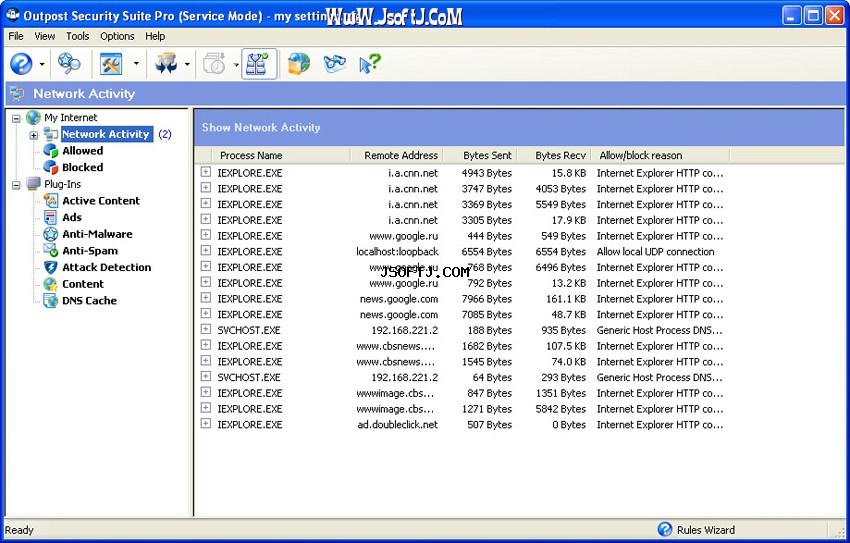Viewport: 850px width, 543px height.
Task: Open the Tools menu
Action: point(78,36)
